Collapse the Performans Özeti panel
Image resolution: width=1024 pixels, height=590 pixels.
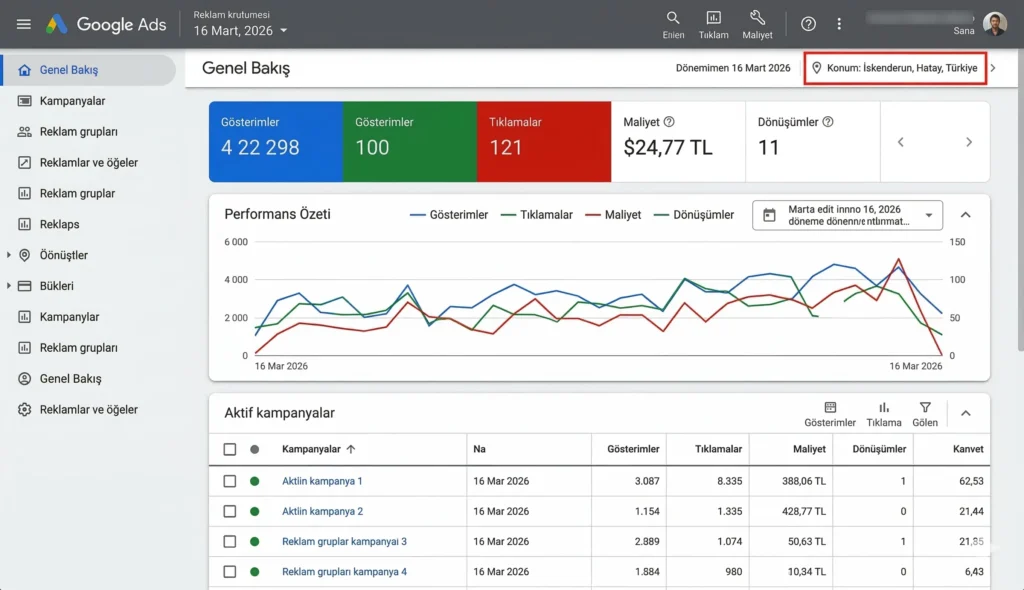coord(965,215)
